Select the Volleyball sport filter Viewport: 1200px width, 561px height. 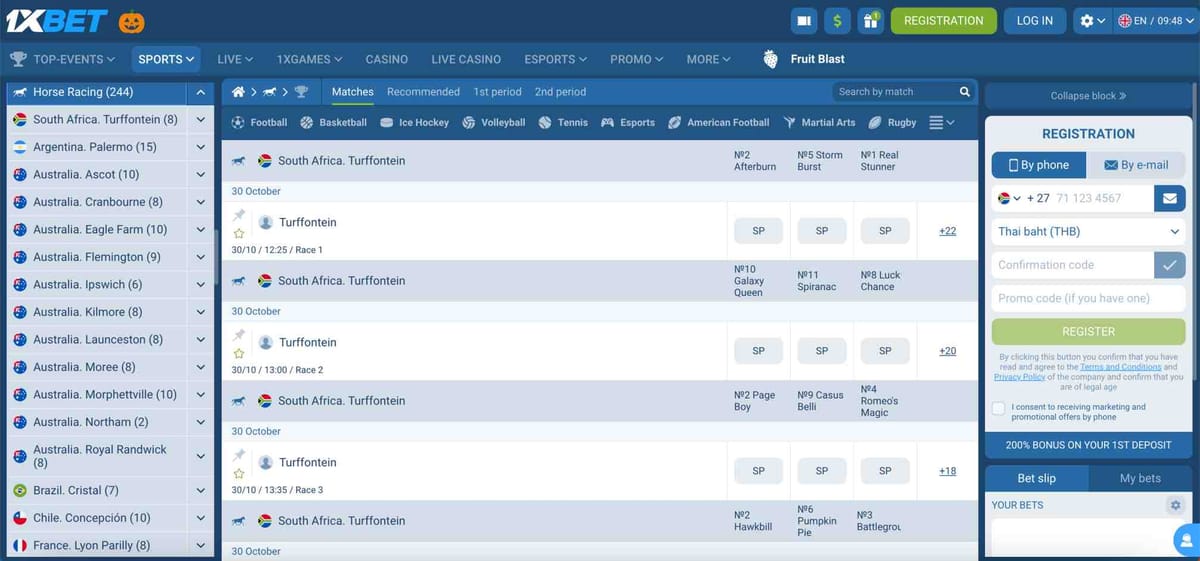pos(493,123)
